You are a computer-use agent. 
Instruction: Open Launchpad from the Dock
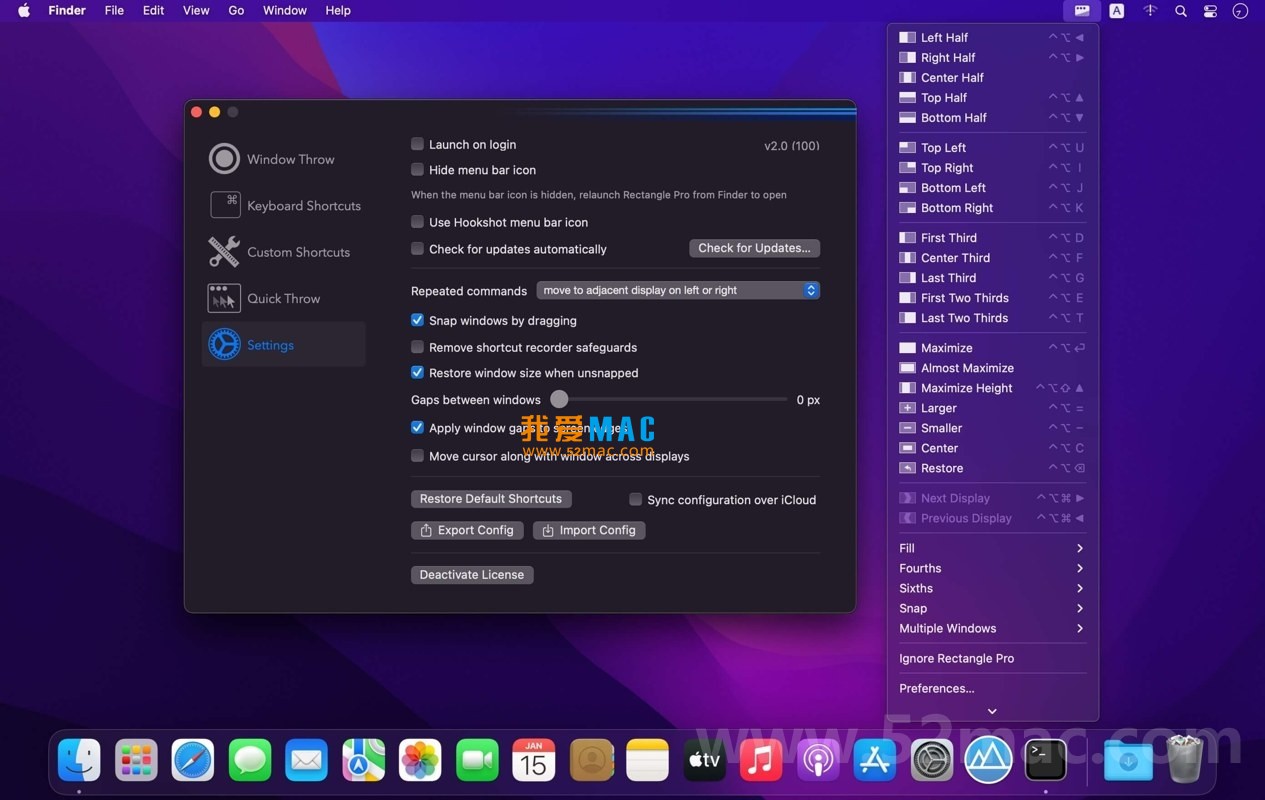[x=136, y=761]
